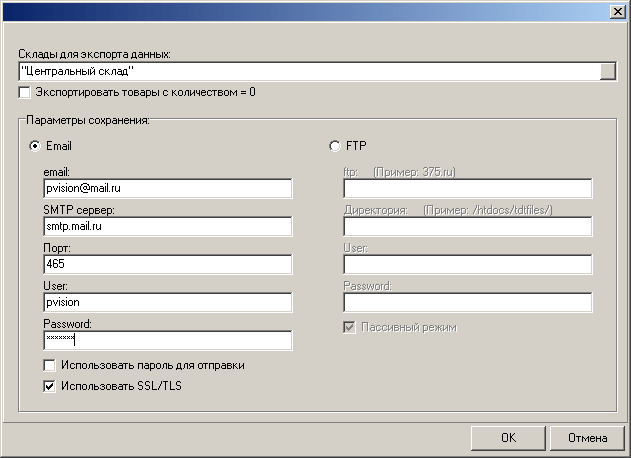Close the export settings dialog
Viewport: 631px width, 458px height.
coord(616,10)
